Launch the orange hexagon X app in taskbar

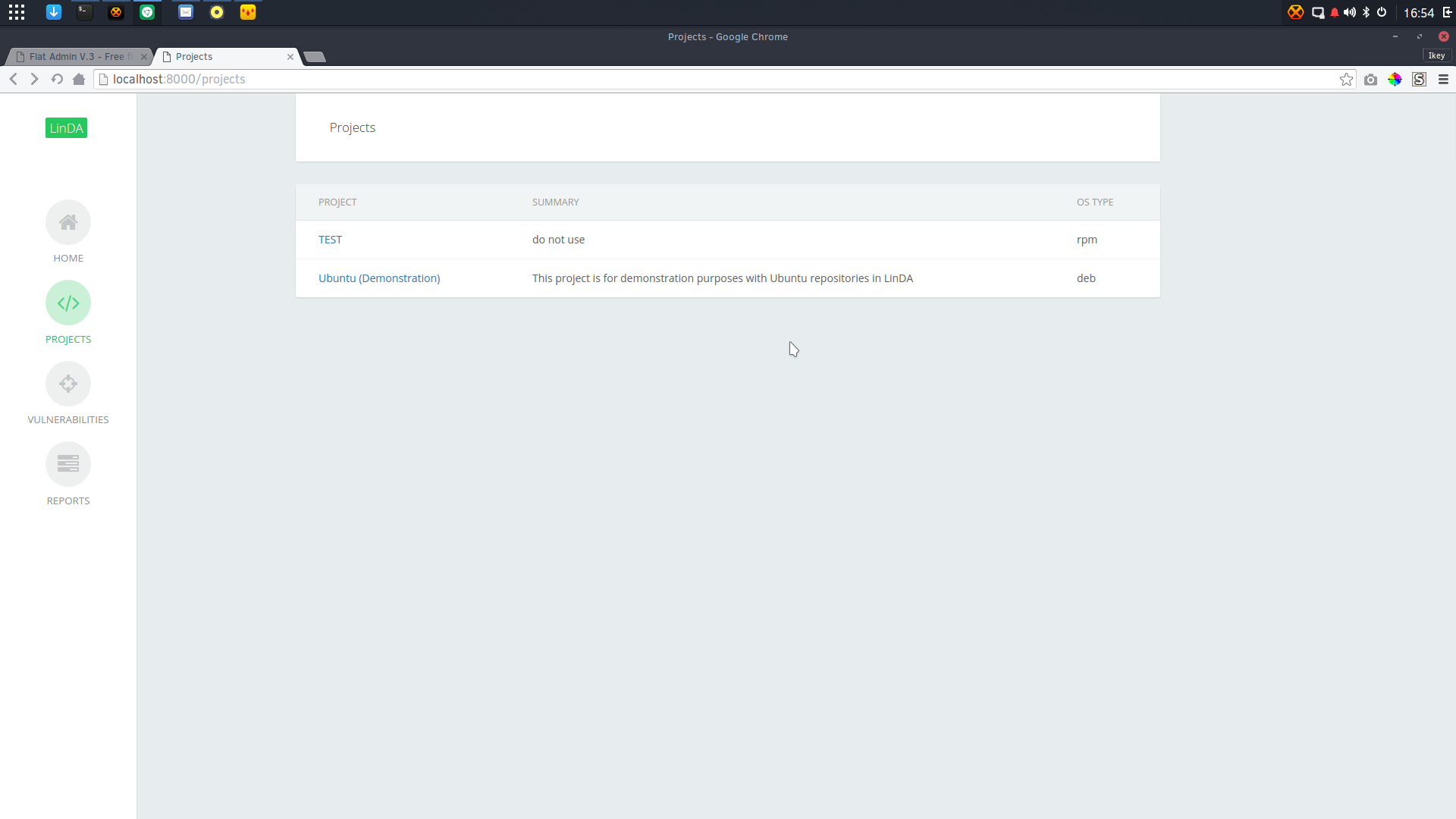[x=116, y=12]
